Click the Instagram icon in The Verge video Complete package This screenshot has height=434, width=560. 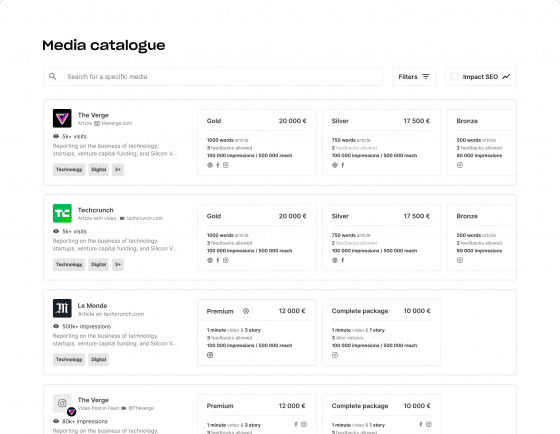(429, 424)
